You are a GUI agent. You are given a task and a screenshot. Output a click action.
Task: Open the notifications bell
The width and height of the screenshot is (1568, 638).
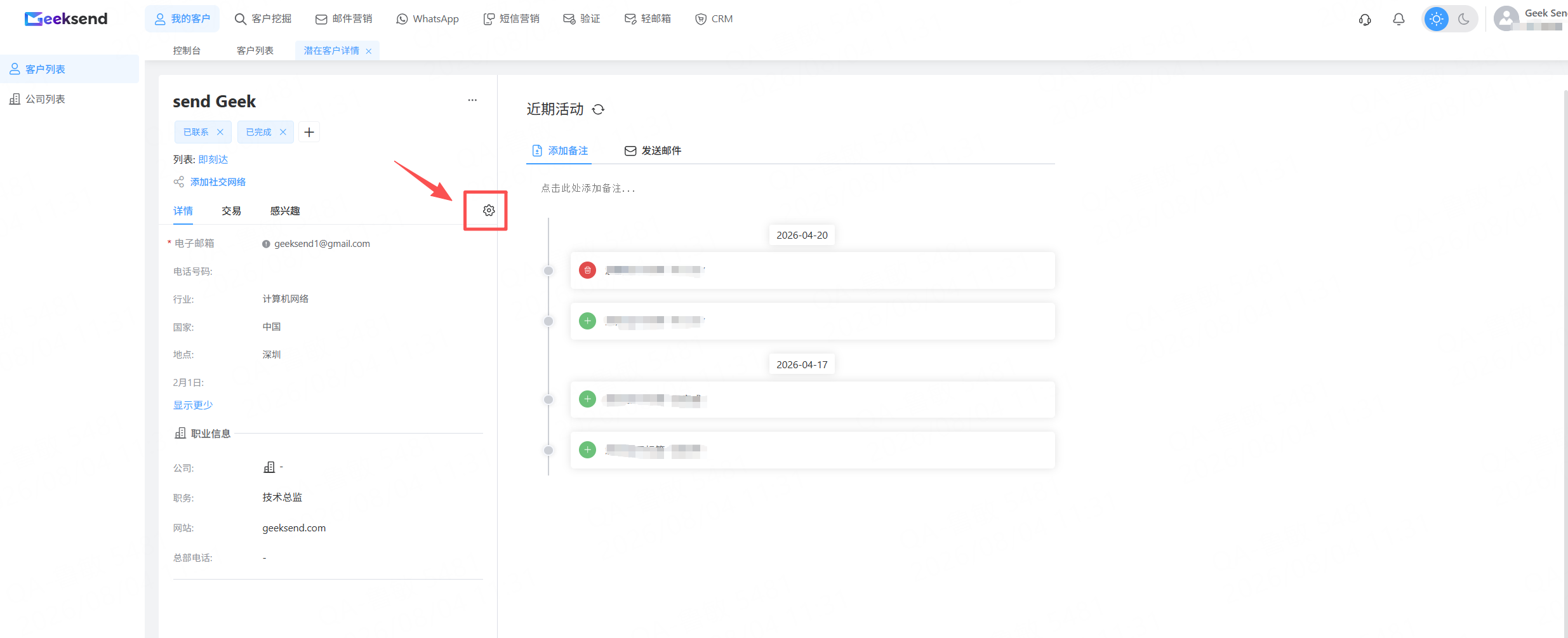tap(1399, 20)
